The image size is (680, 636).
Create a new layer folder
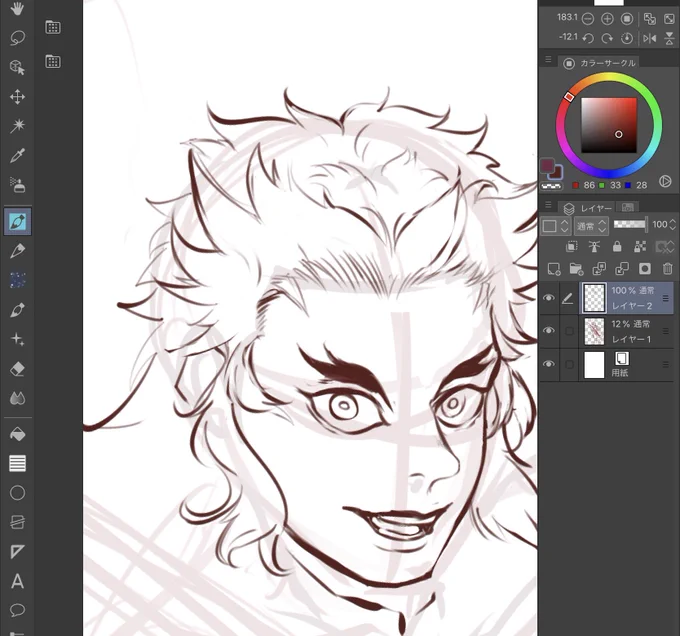[x=576, y=269]
